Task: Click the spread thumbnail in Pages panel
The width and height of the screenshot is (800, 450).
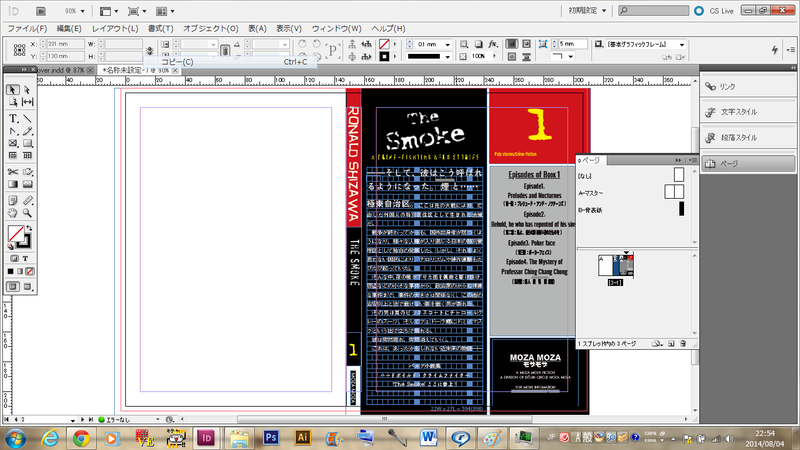Action: [x=616, y=266]
